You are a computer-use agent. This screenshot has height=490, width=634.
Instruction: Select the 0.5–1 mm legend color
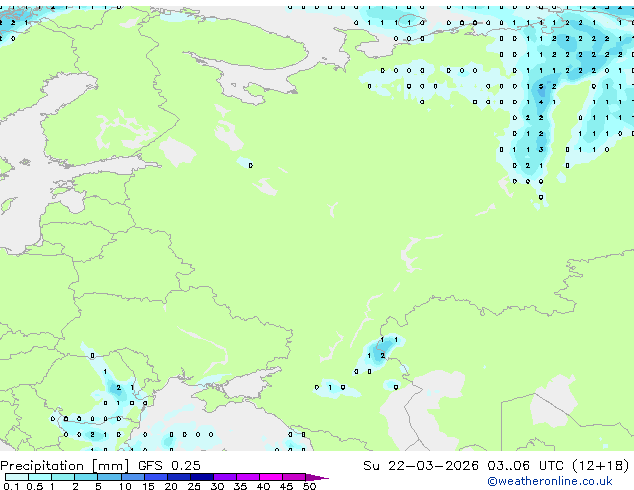click(x=40, y=477)
